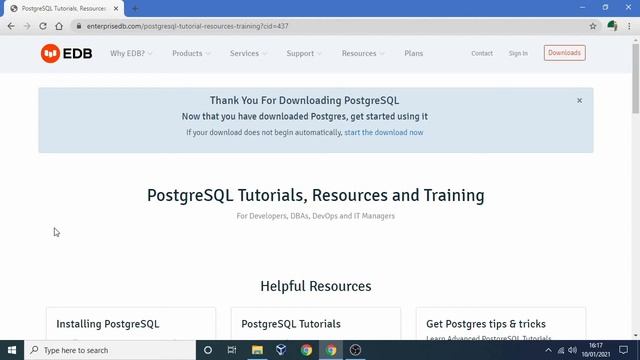Image resolution: width=640 pixels, height=360 pixels.
Task: Click the taskbar clock showing 16:17
Action: pyautogui.click(x=596, y=350)
